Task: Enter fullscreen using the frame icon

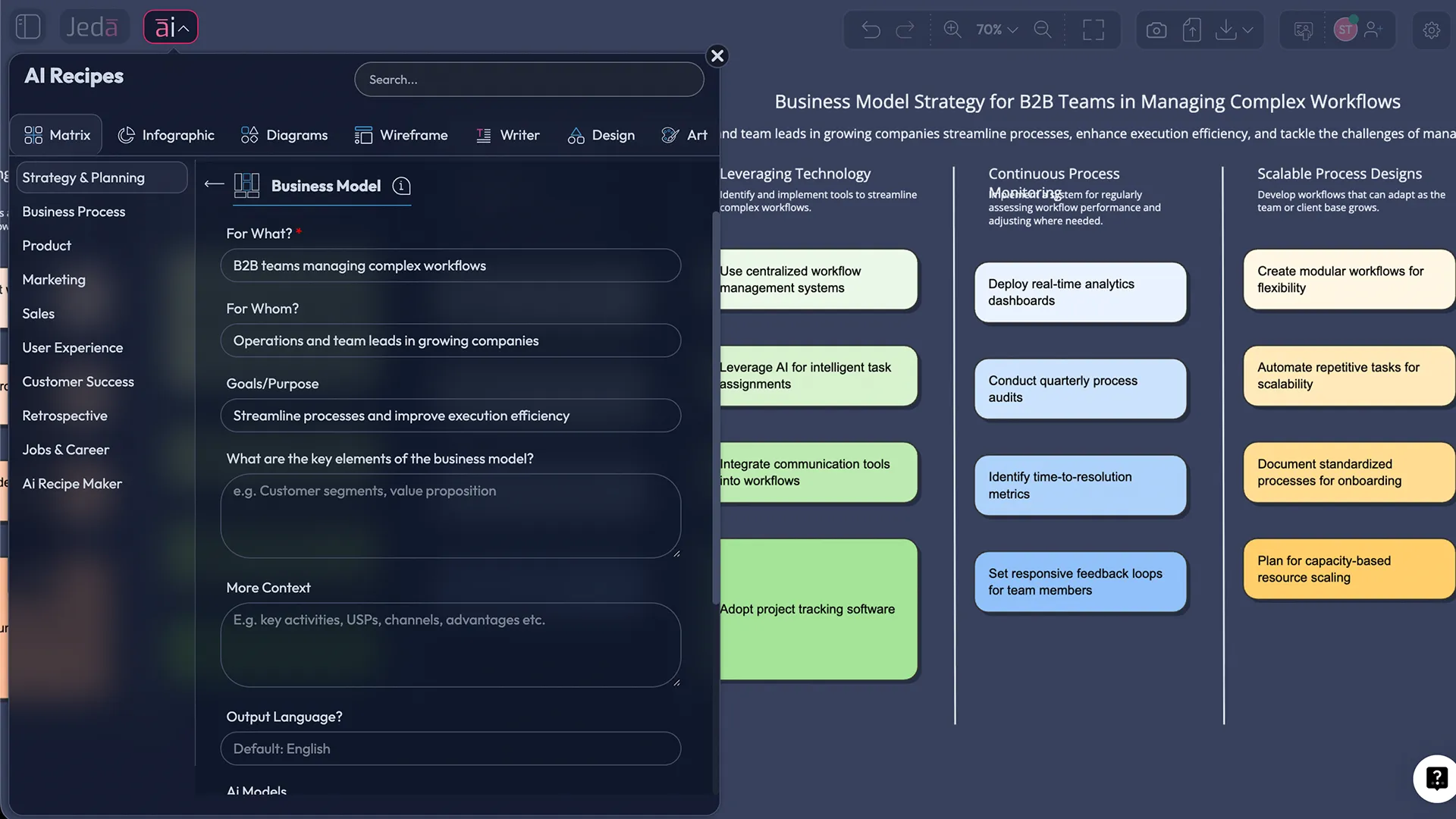Action: tap(1094, 30)
